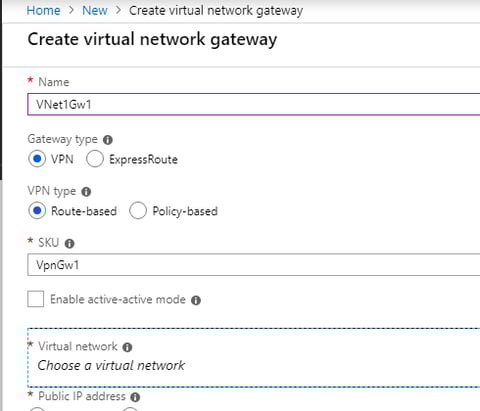
Task: Click chevron after New breadcrumb
Action: [x=118, y=10]
